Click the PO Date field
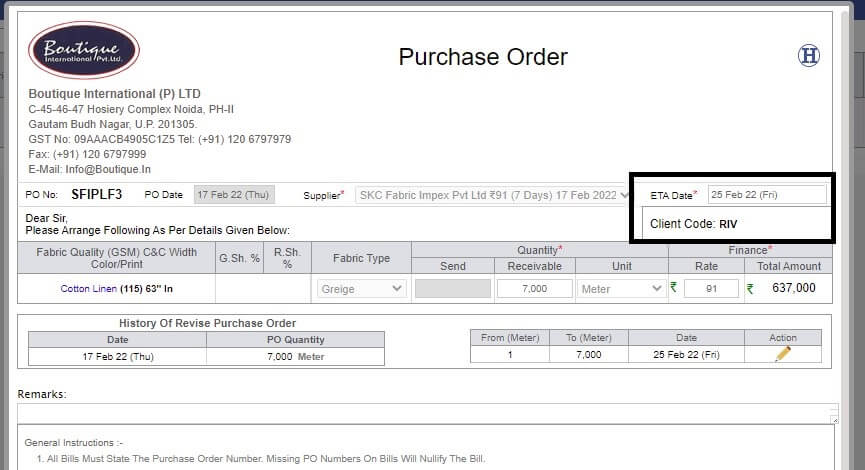865x470 pixels. tap(234, 195)
